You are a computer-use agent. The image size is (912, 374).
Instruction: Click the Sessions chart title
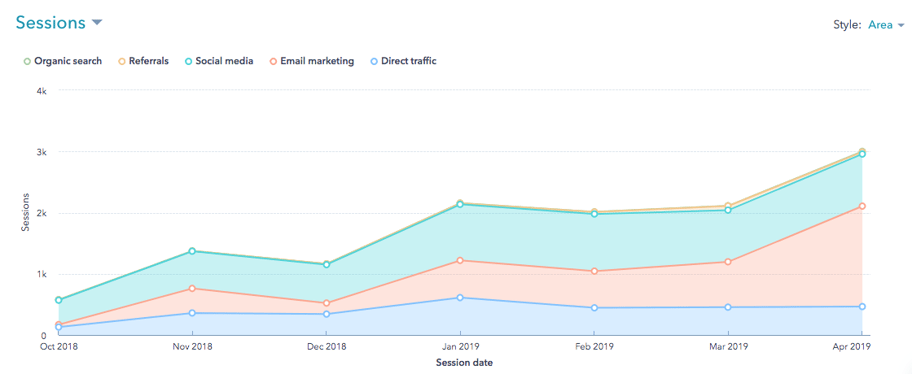(x=51, y=23)
